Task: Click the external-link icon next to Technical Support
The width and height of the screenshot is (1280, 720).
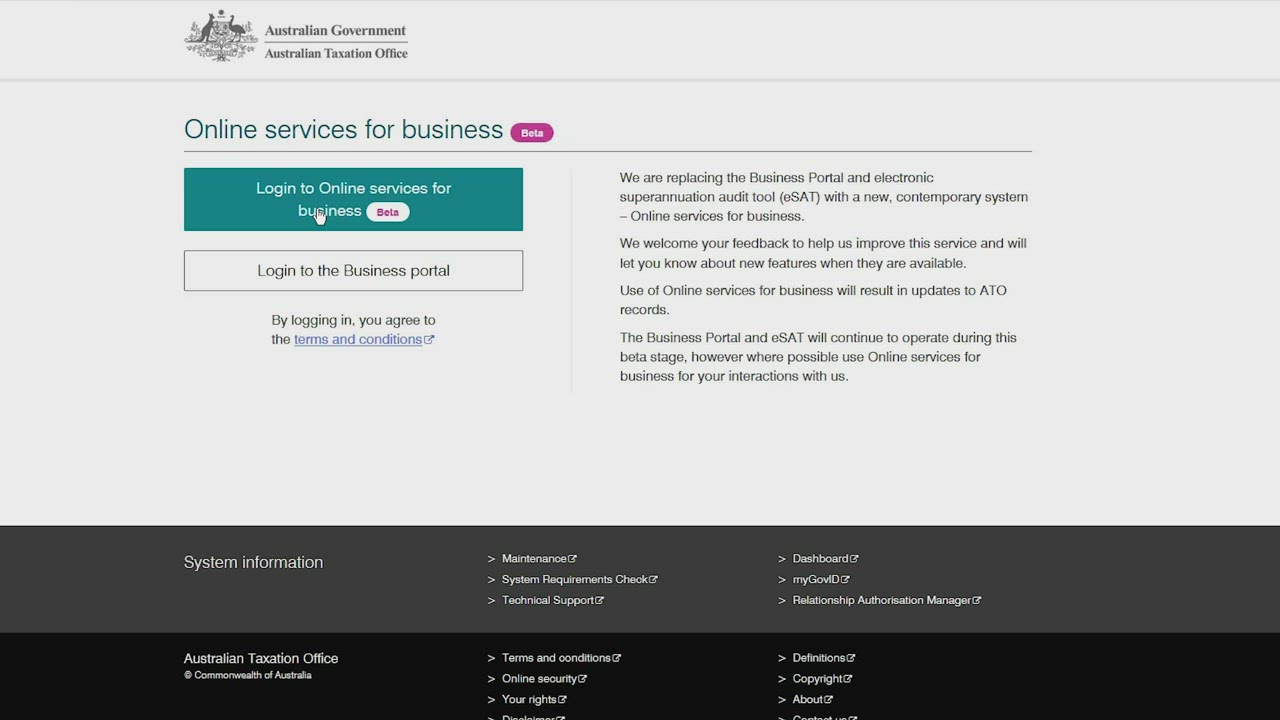Action: click(x=599, y=601)
